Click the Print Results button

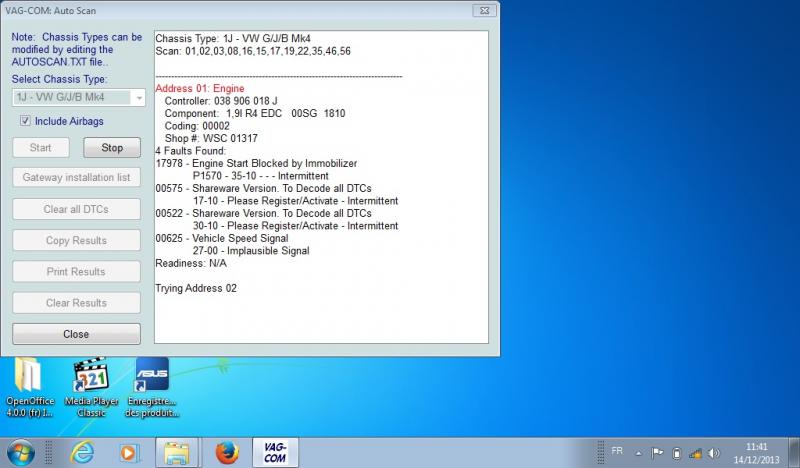click(77, 272)
